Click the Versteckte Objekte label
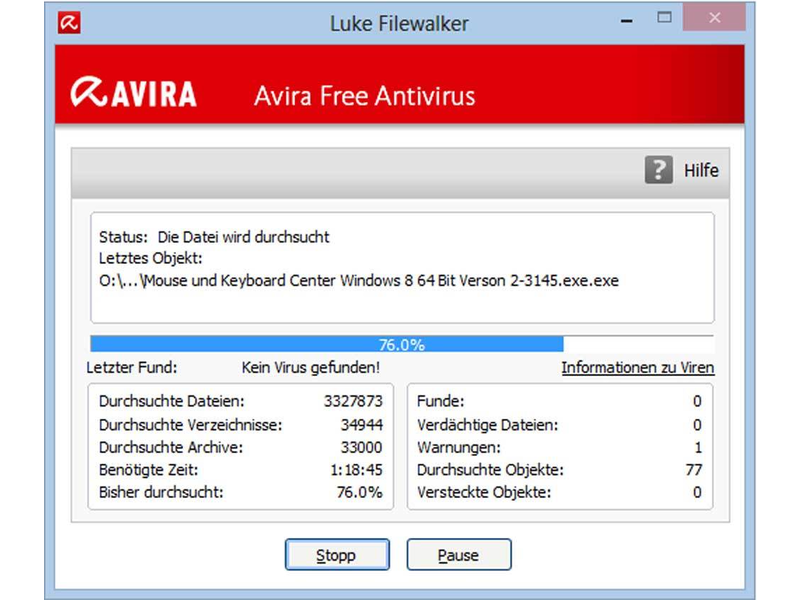 [484, 492]
